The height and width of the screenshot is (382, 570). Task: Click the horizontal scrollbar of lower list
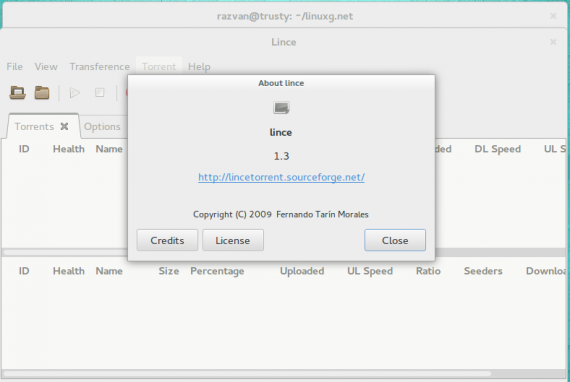click(x=247, y=373)
